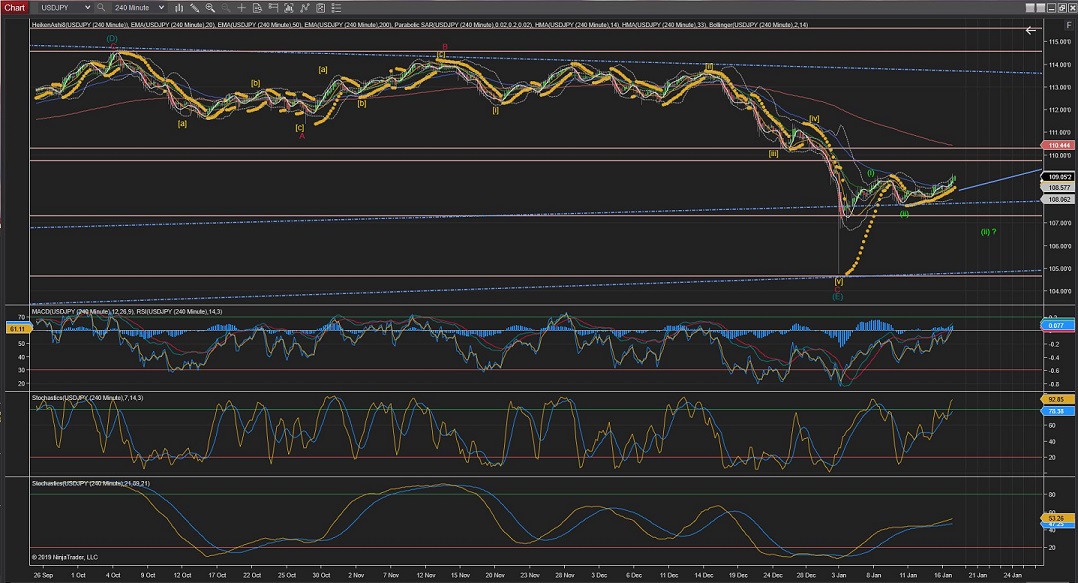The image size is (1078, 583).
Task: Click the [v] wave label near low
Action: [x=839, y=281]
